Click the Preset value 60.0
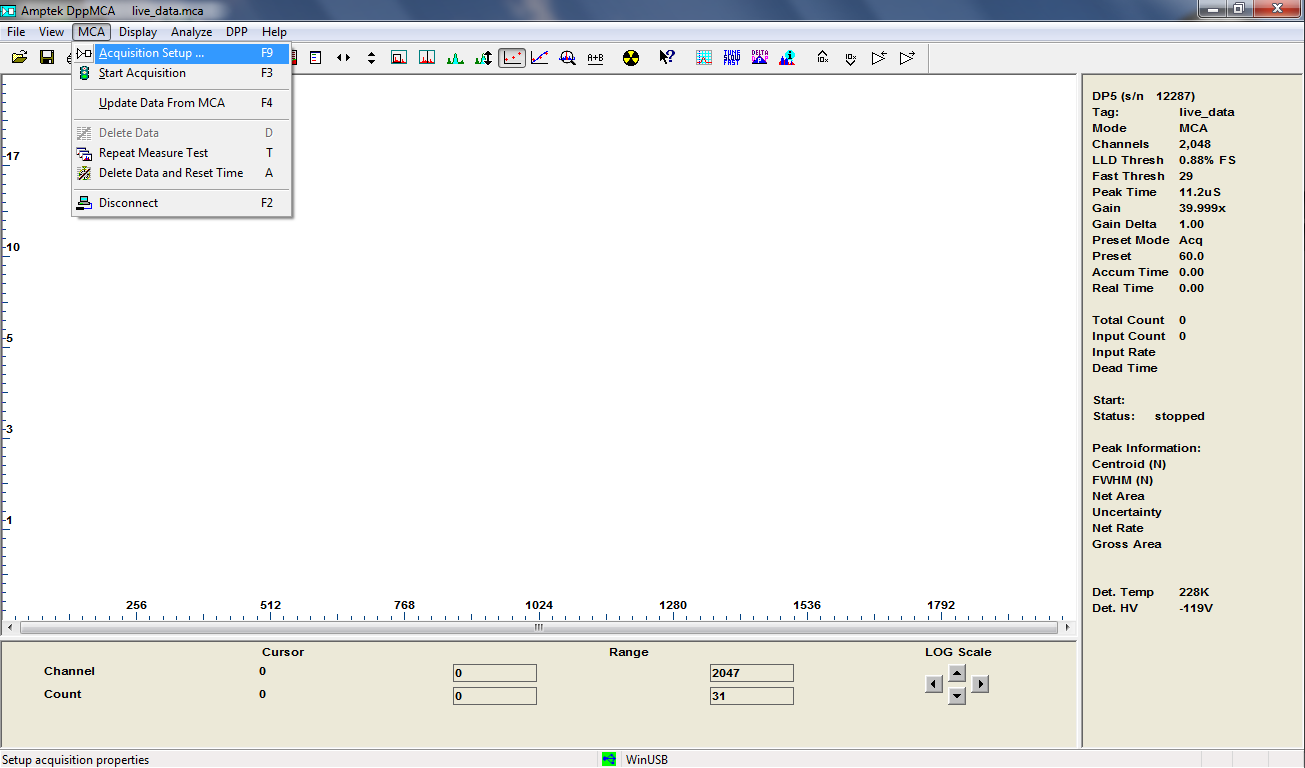1305x768 pixels. coord(1191,256)
